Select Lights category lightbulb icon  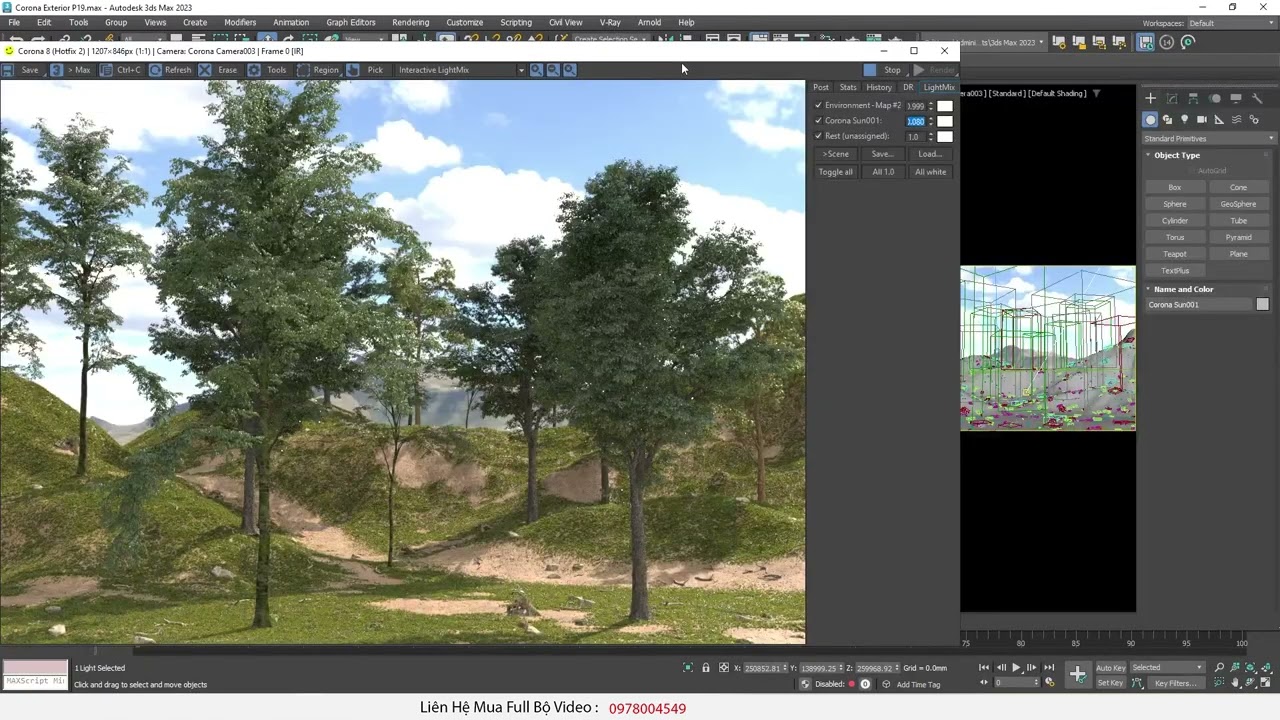(x=1185, y=119)
